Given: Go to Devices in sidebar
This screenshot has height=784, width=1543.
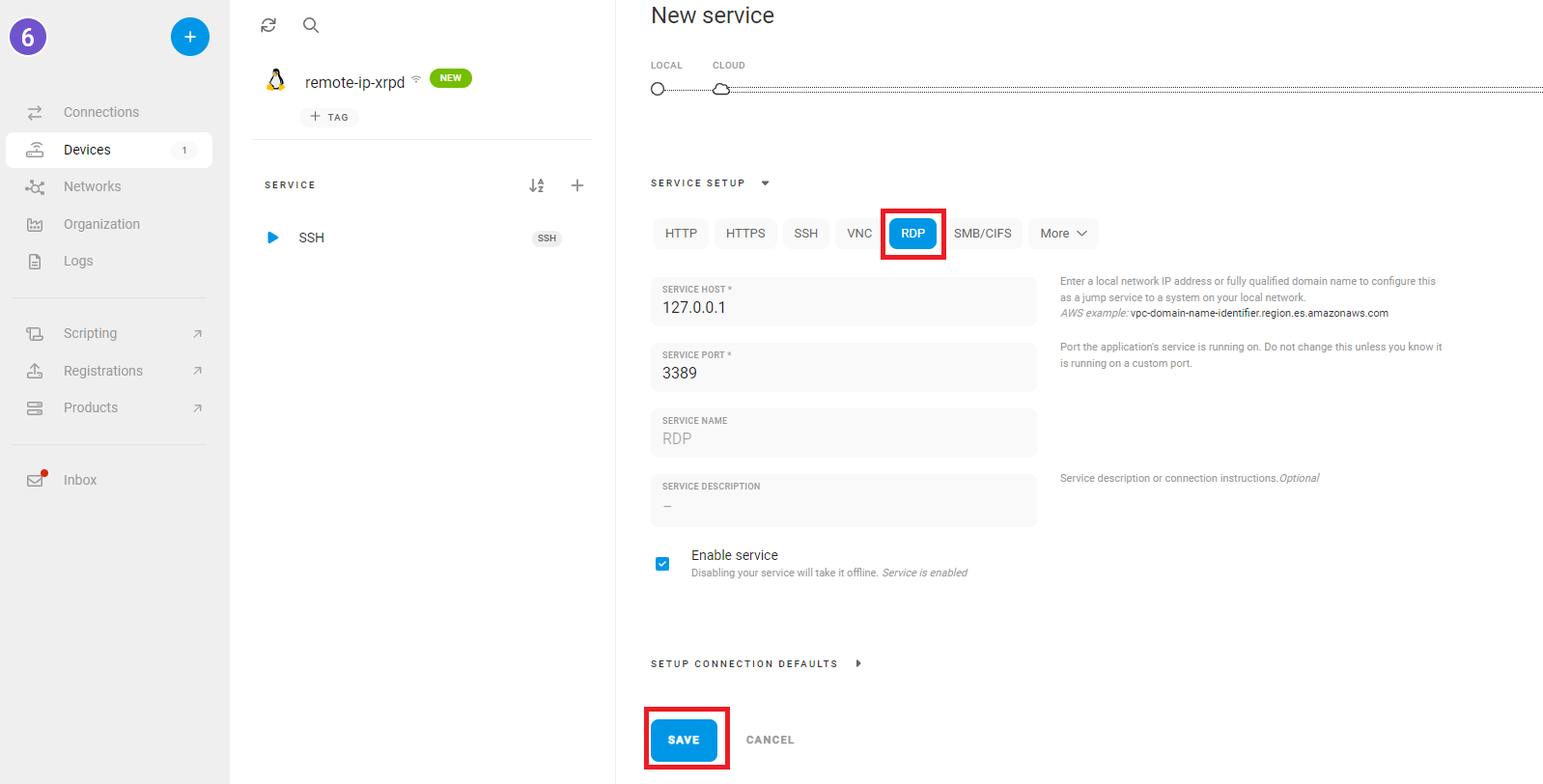Looking at the screenshot, I should (x=109, y=150).
